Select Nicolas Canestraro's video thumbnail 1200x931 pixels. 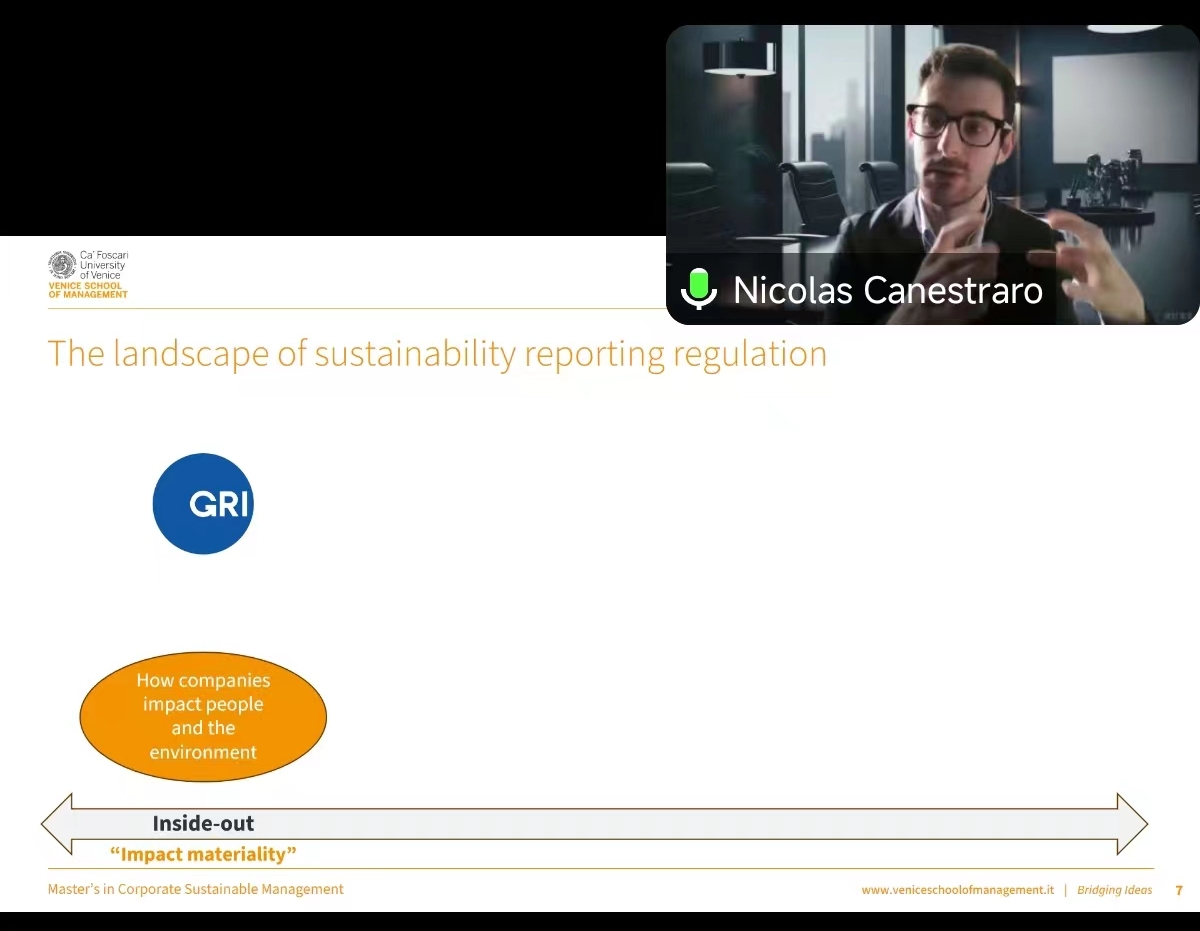coord(932,174)
